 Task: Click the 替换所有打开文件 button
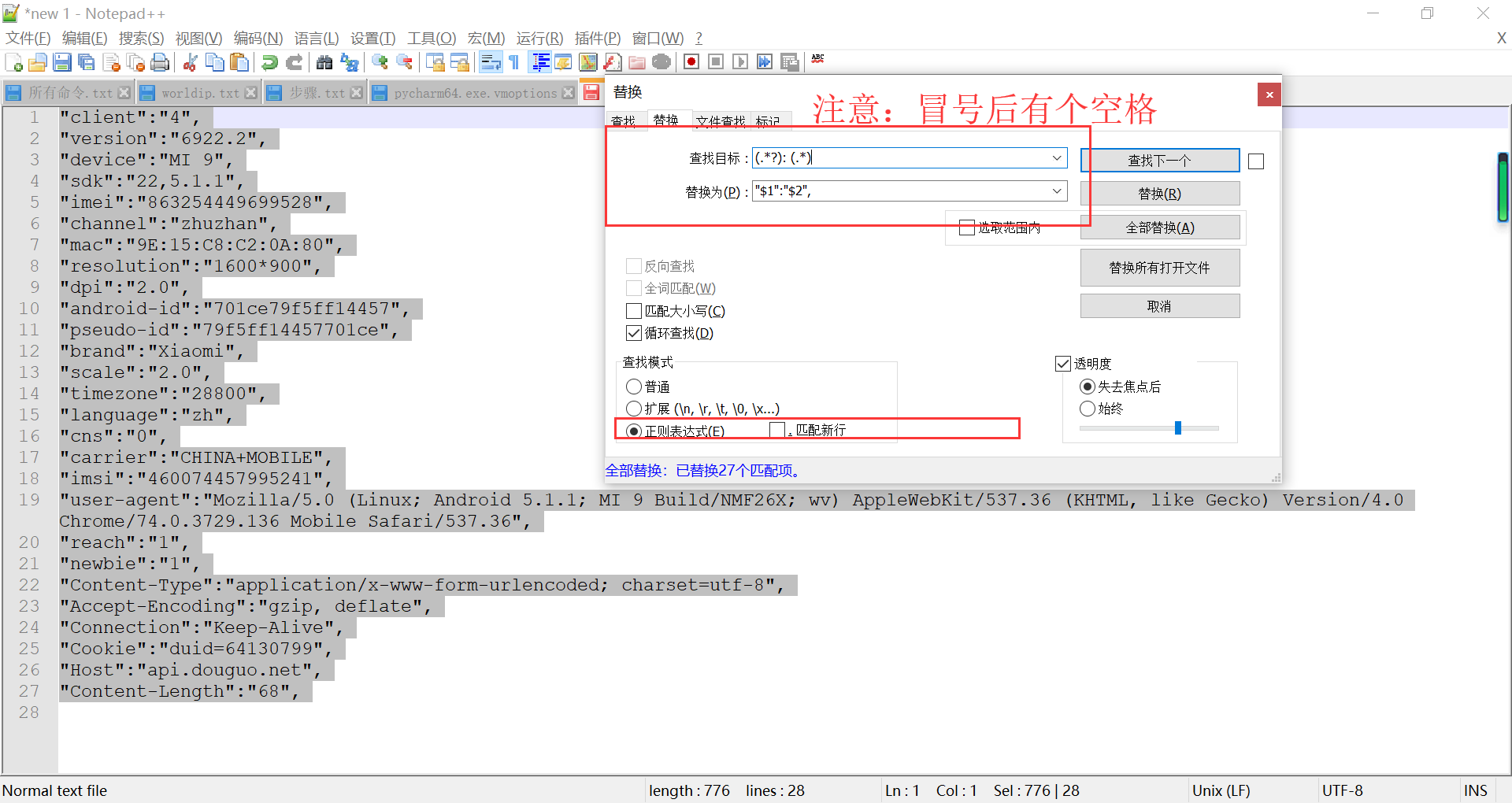tap(1160, 268)
